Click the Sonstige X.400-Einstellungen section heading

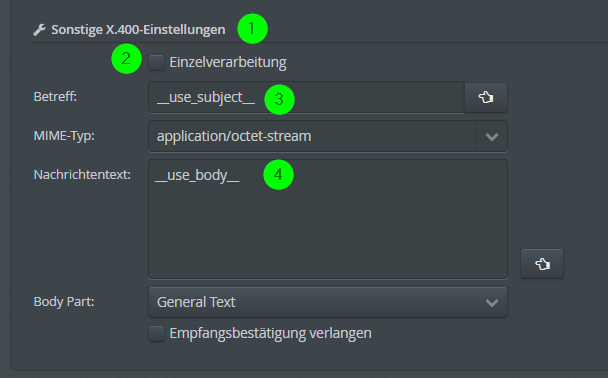pos(138,30)
